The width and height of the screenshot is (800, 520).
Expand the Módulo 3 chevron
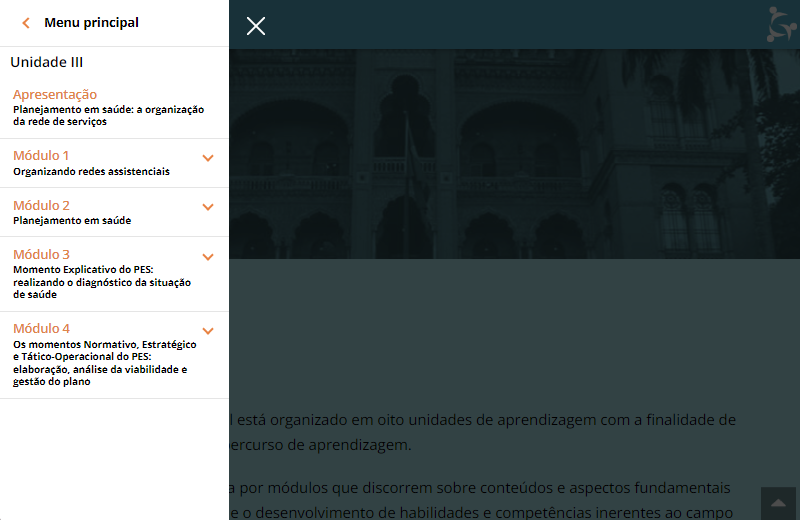pos(208,257)
